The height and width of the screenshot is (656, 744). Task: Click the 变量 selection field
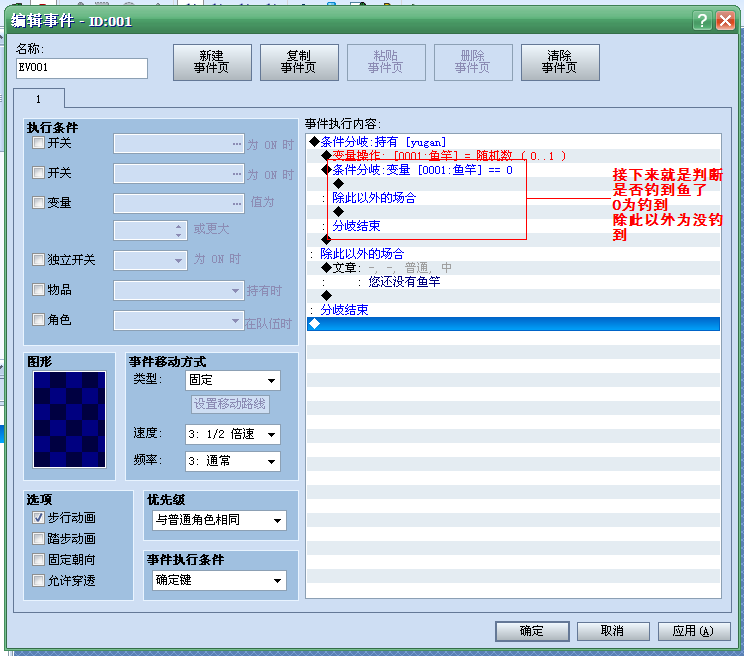[178, 203]
